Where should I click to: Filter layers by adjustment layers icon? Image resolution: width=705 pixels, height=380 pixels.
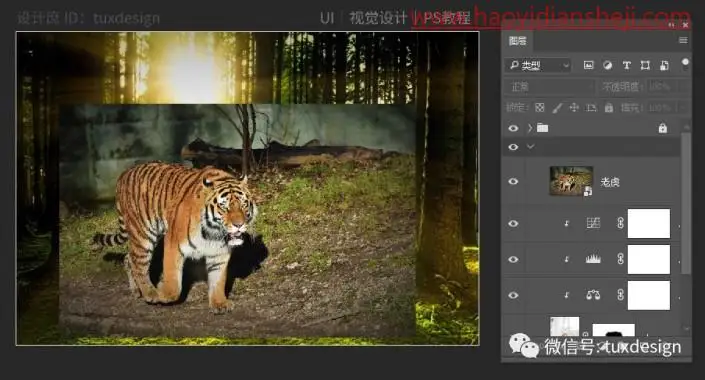(x=607, y=65)
